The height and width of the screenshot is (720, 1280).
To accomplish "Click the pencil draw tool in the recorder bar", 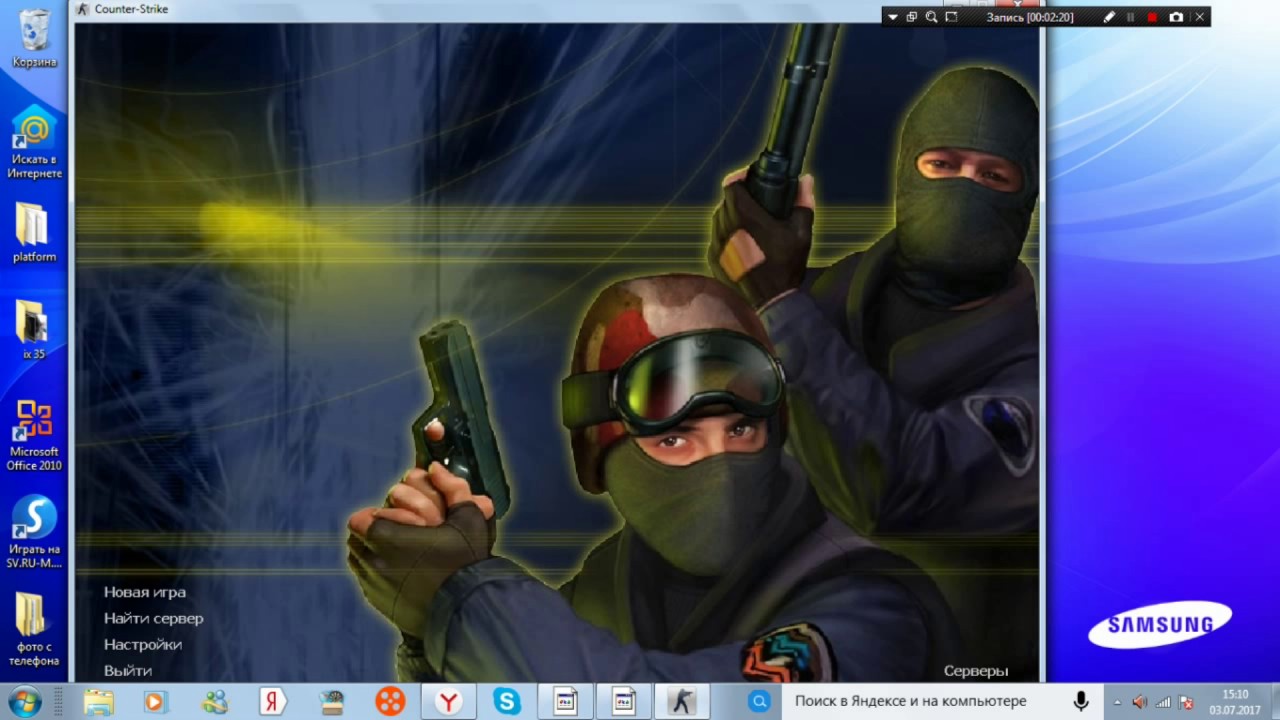I will pyautogui.click(x=1109, y=17).
